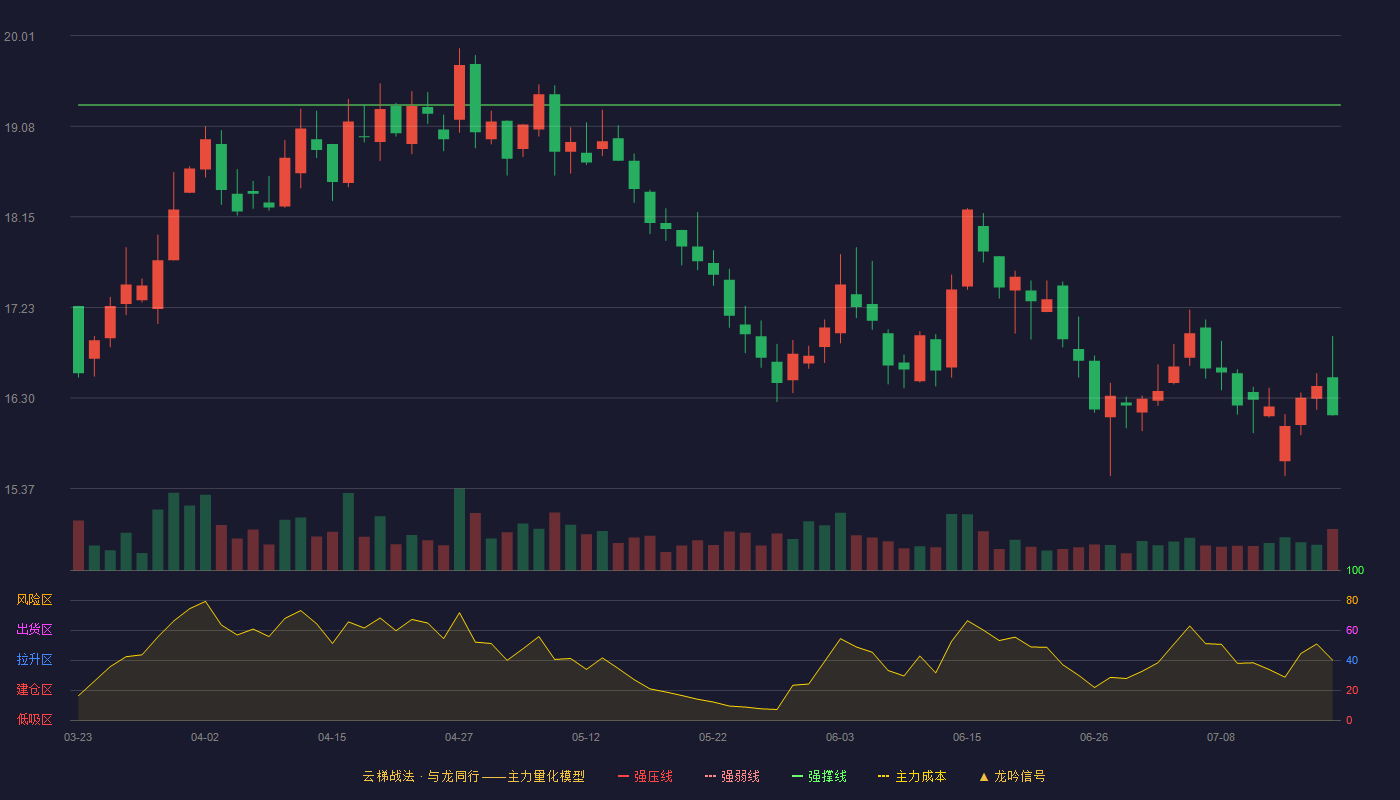Click the yellow triangle icon beside 龙吟信号
Screen dimensions: 1400x800
(x=984, y=776)
